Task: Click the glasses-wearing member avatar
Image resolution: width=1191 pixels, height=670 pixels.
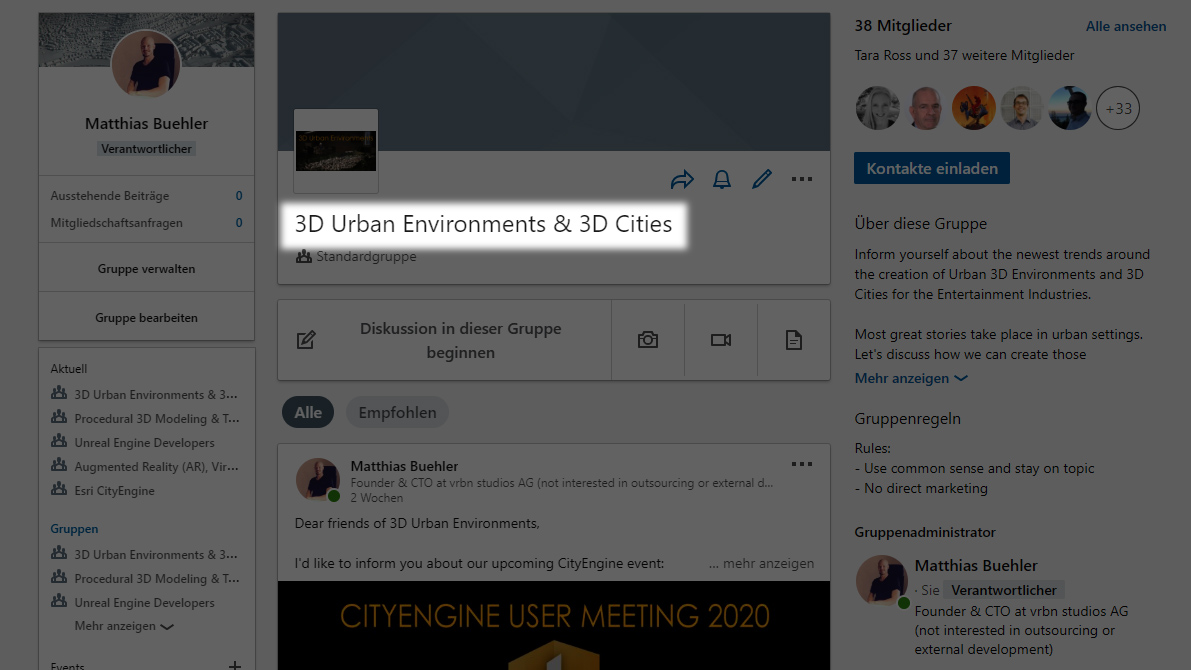Action: tap(1022, 108)
